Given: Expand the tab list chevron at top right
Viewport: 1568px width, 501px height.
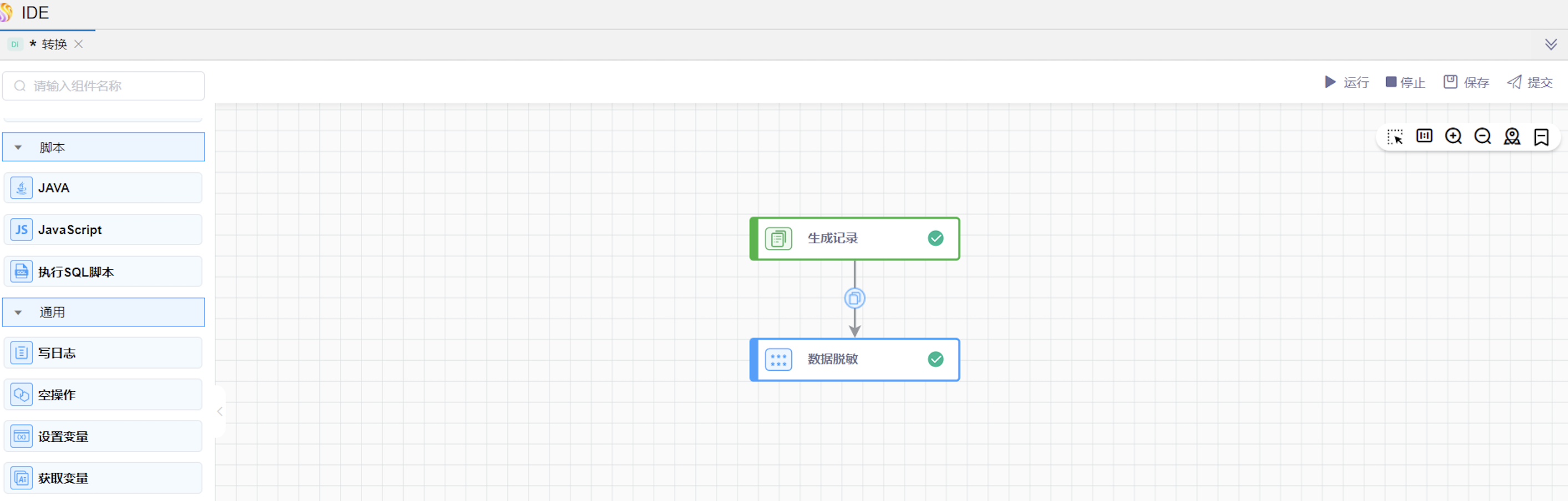Looking at the screenshot, I should pos(1550,44).
